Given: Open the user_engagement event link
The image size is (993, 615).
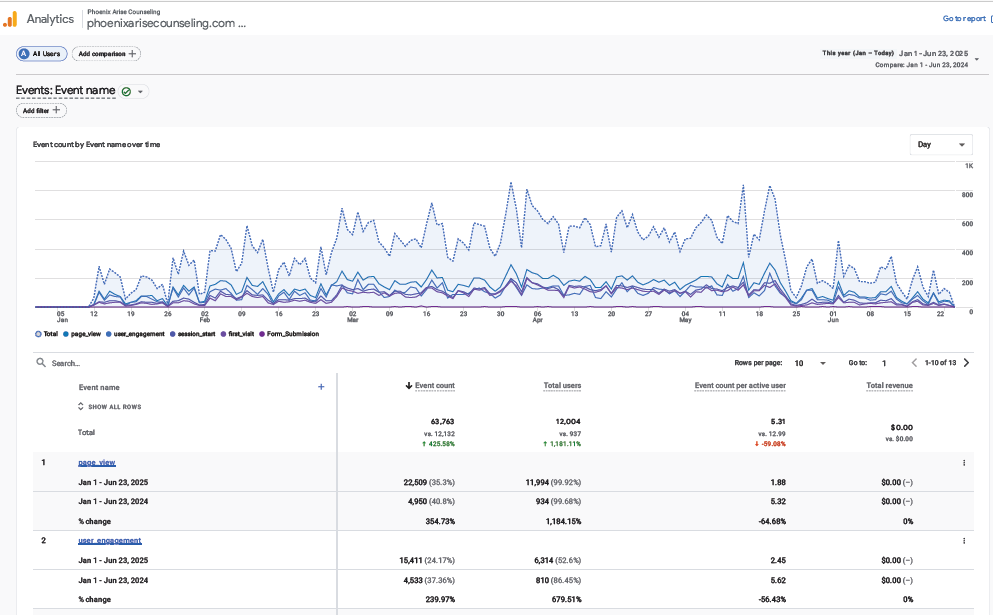Looking at the screenshot, I should (x=110, y=541).
